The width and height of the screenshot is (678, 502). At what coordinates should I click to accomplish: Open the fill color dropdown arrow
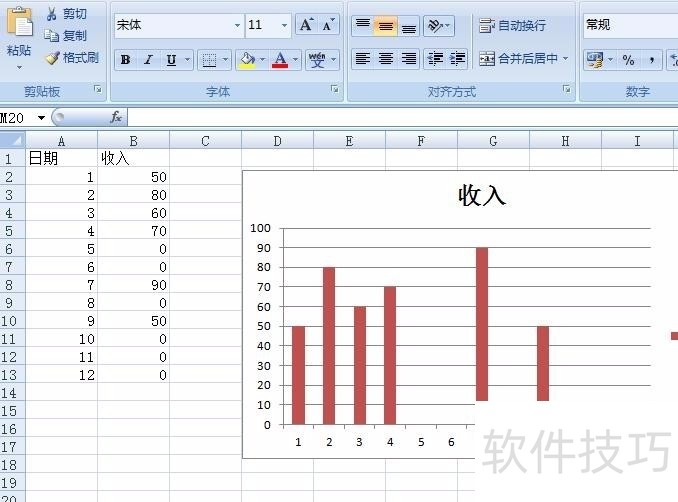tap(262, 60)
